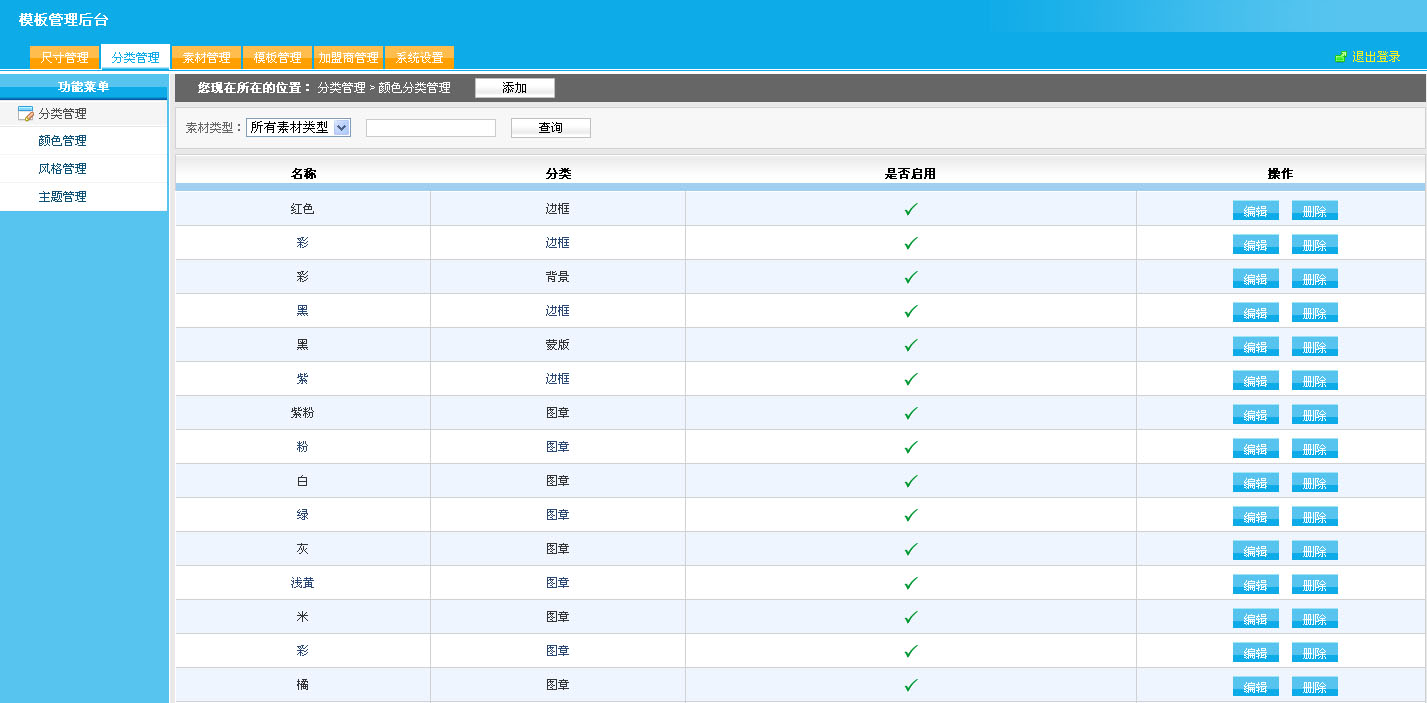The height and width of the screenshot is (703, 1427).
Task: Toggle enabled checkmark for 绿 row
Action: pyautogui.click(x=911, y=515)
